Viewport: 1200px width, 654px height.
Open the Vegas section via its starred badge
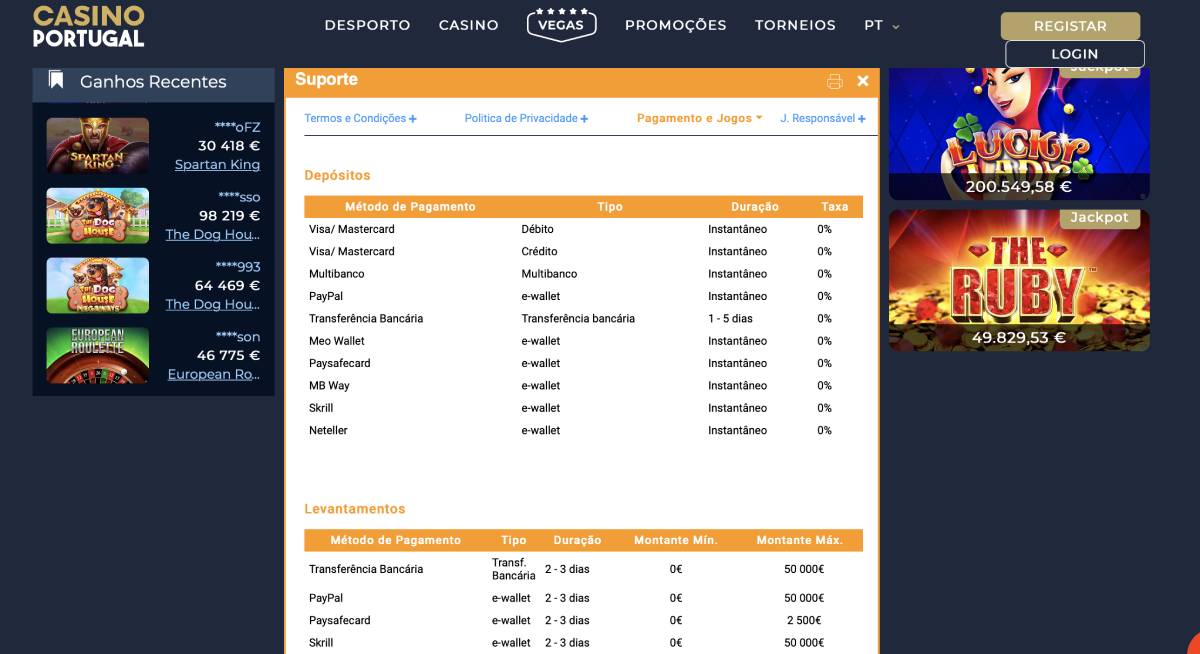[x=561, y=24]
